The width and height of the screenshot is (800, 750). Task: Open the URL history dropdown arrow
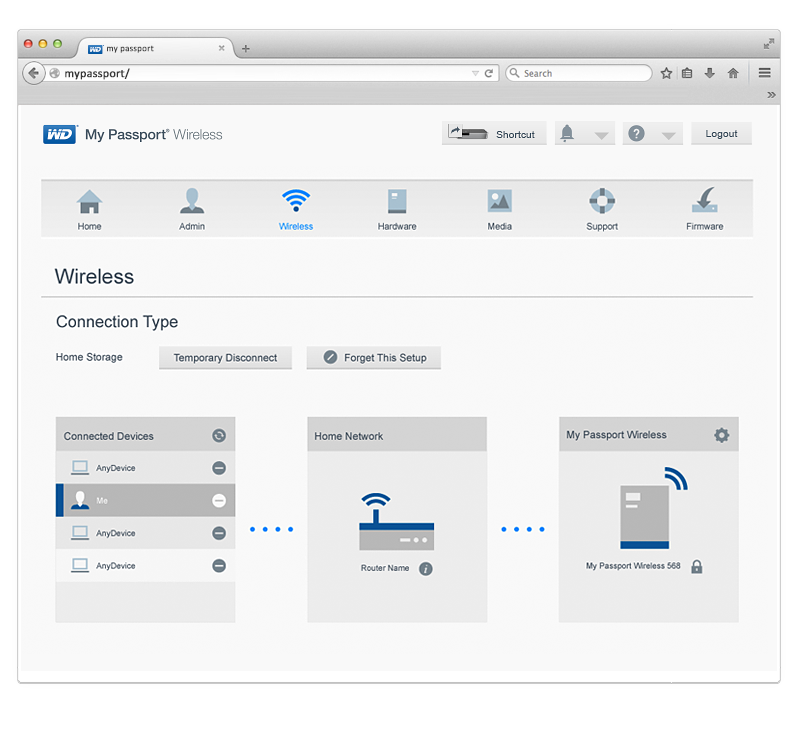[475, 73]
